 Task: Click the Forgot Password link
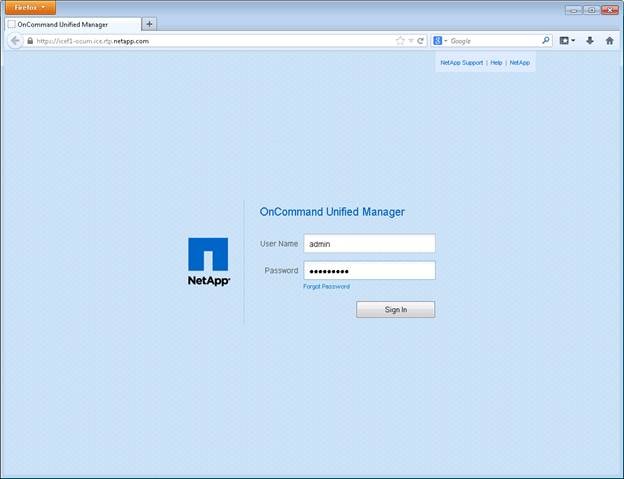(326, 286)
